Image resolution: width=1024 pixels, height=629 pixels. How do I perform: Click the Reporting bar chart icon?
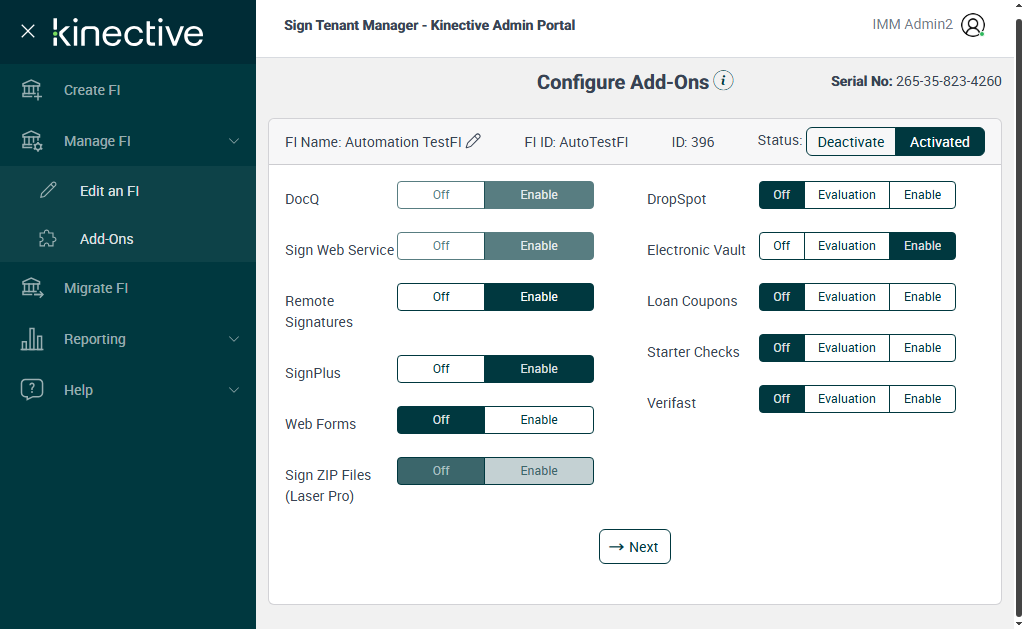(x=31, y=338)
